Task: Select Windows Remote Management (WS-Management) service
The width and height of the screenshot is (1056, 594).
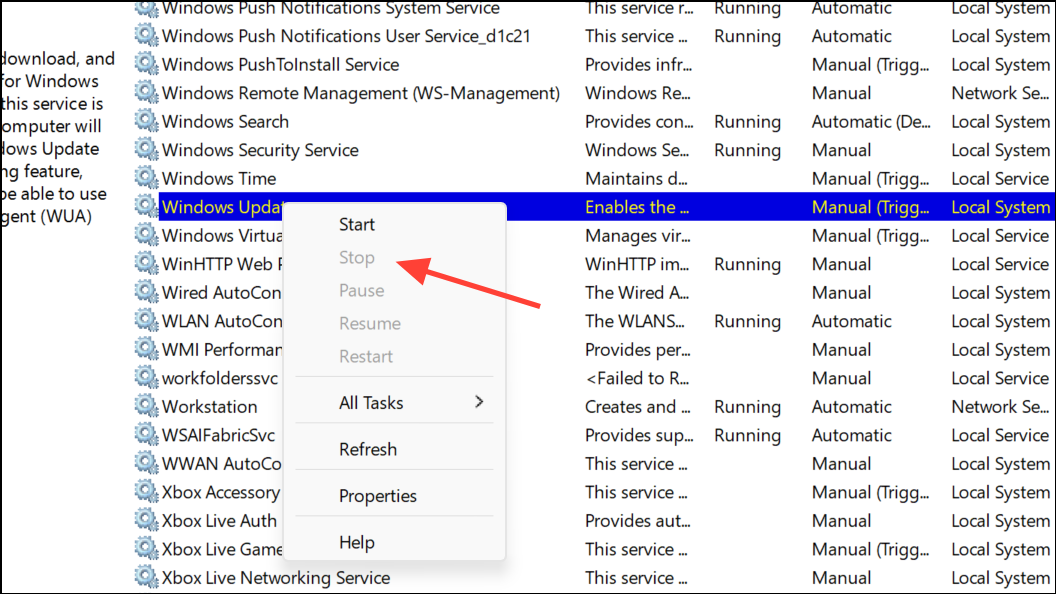Action: click(x=360, y=93)
